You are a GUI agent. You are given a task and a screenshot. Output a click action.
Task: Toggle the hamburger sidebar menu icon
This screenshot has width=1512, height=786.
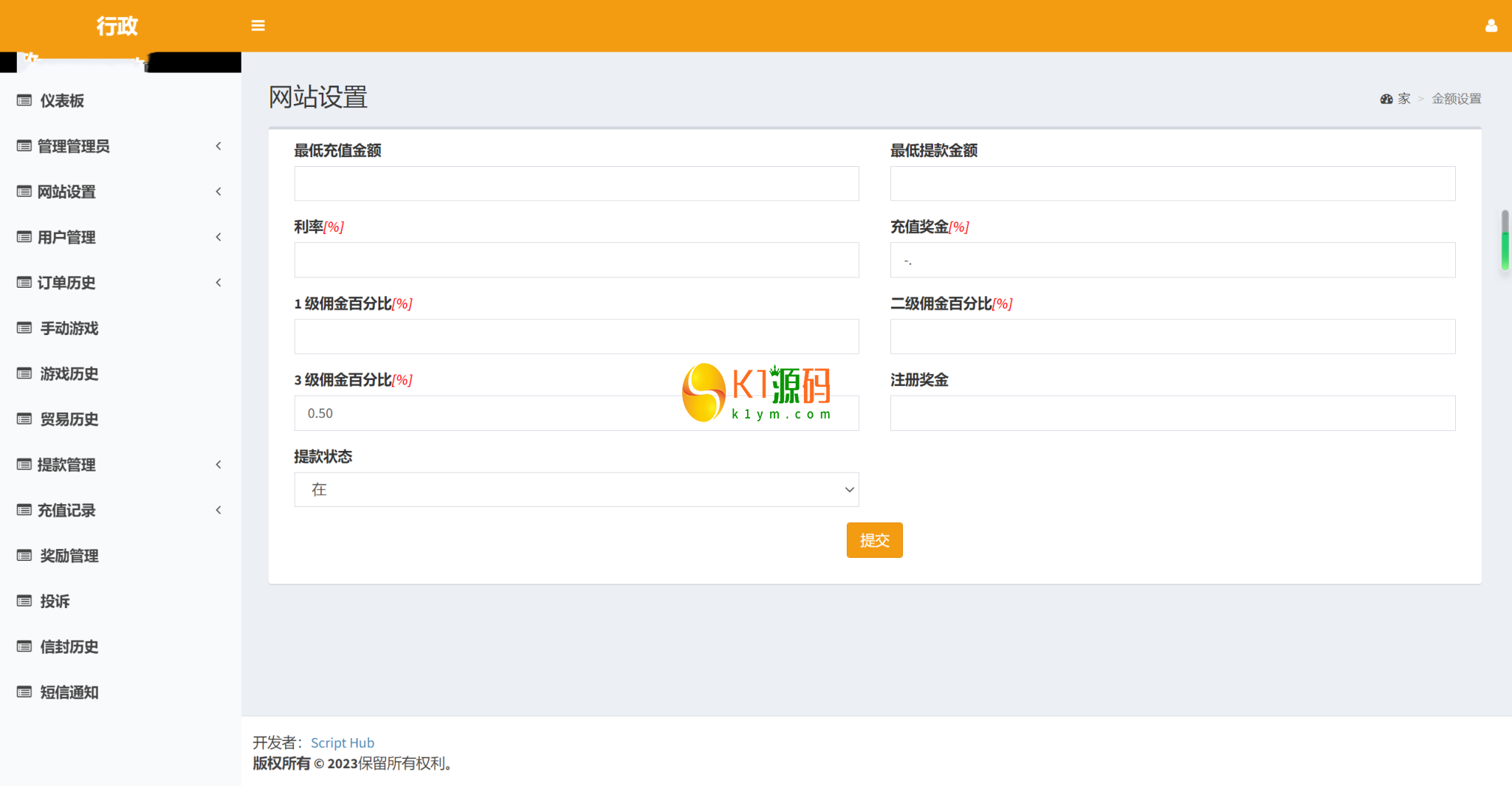258,26
